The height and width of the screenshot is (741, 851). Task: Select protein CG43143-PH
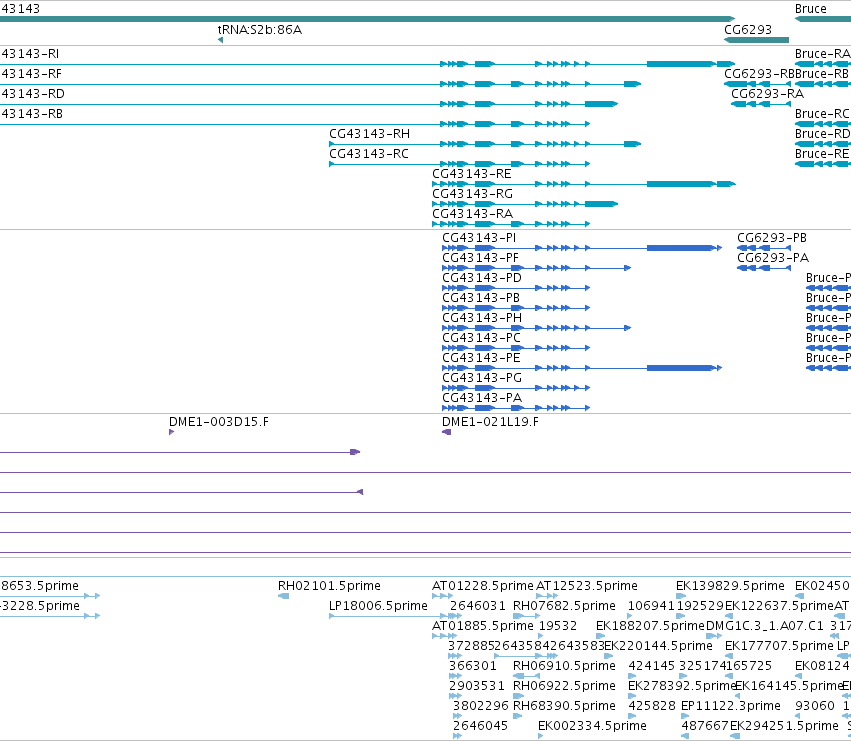482,318
